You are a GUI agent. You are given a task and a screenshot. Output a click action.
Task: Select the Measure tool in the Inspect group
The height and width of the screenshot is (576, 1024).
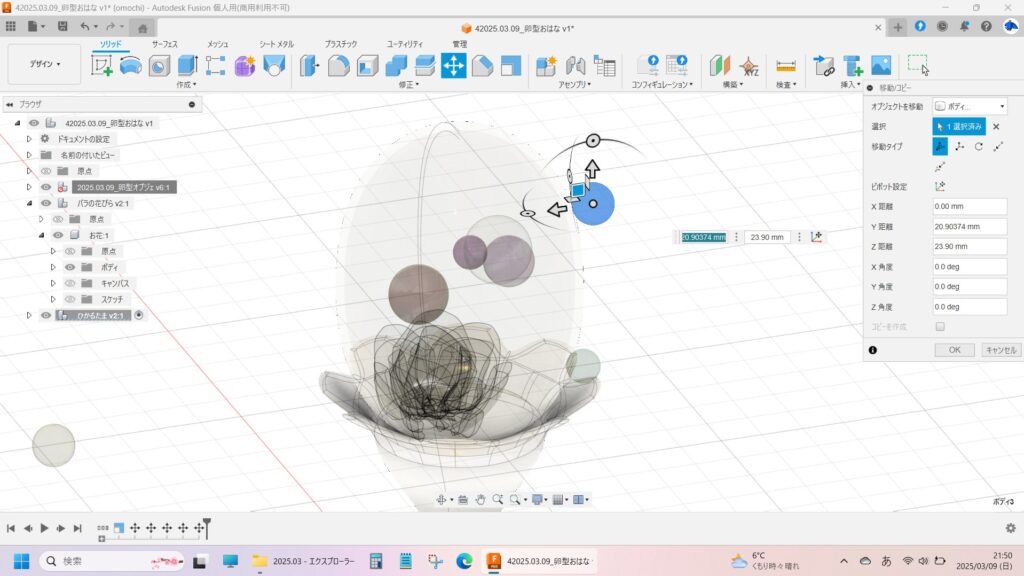click(786, 66)
